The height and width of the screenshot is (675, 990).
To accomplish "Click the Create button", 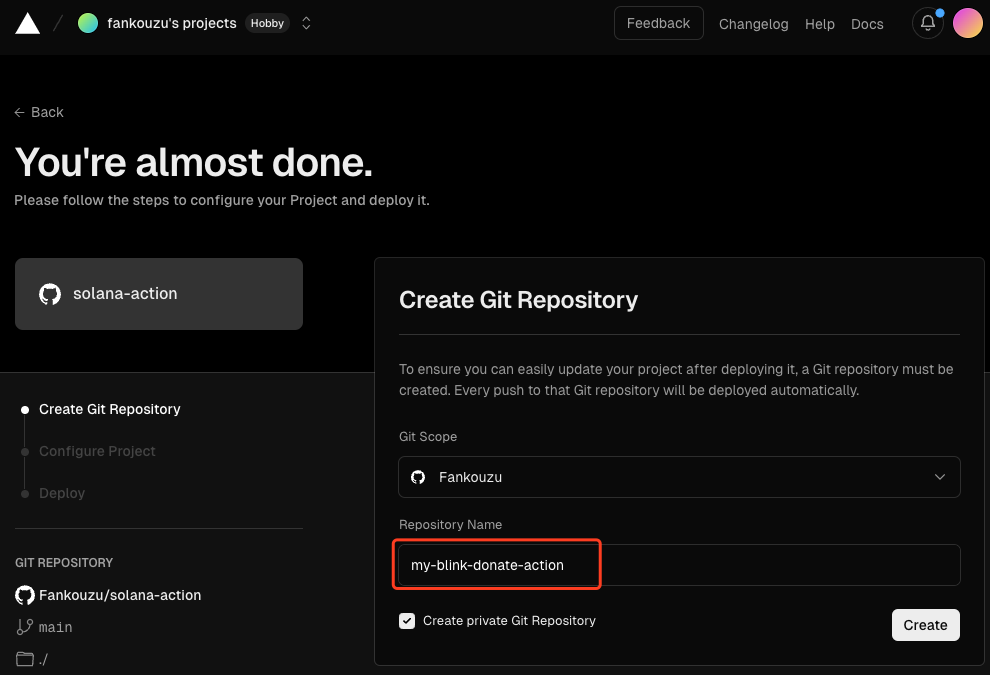I will pyautogui.click(x=926, y=625).
